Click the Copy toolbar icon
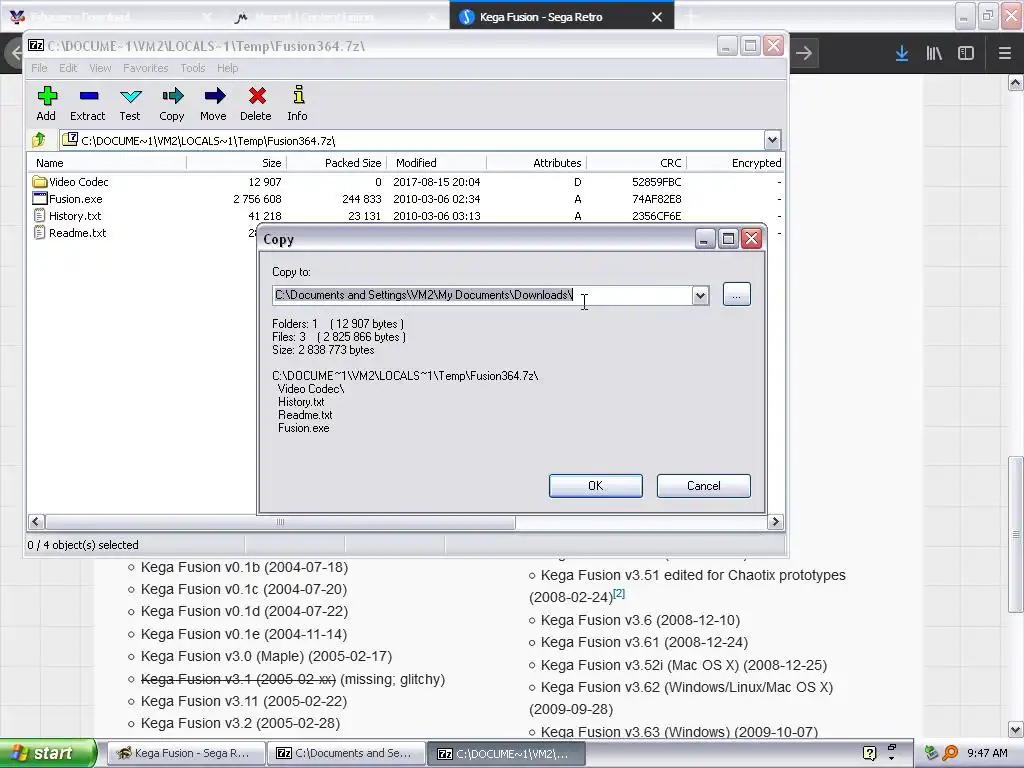This screenshot has width=1024, height=768. (x=172, y=97)
